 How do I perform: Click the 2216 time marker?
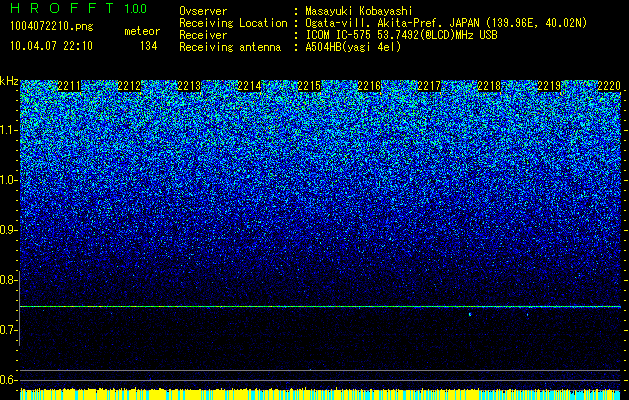click(369, 86)
